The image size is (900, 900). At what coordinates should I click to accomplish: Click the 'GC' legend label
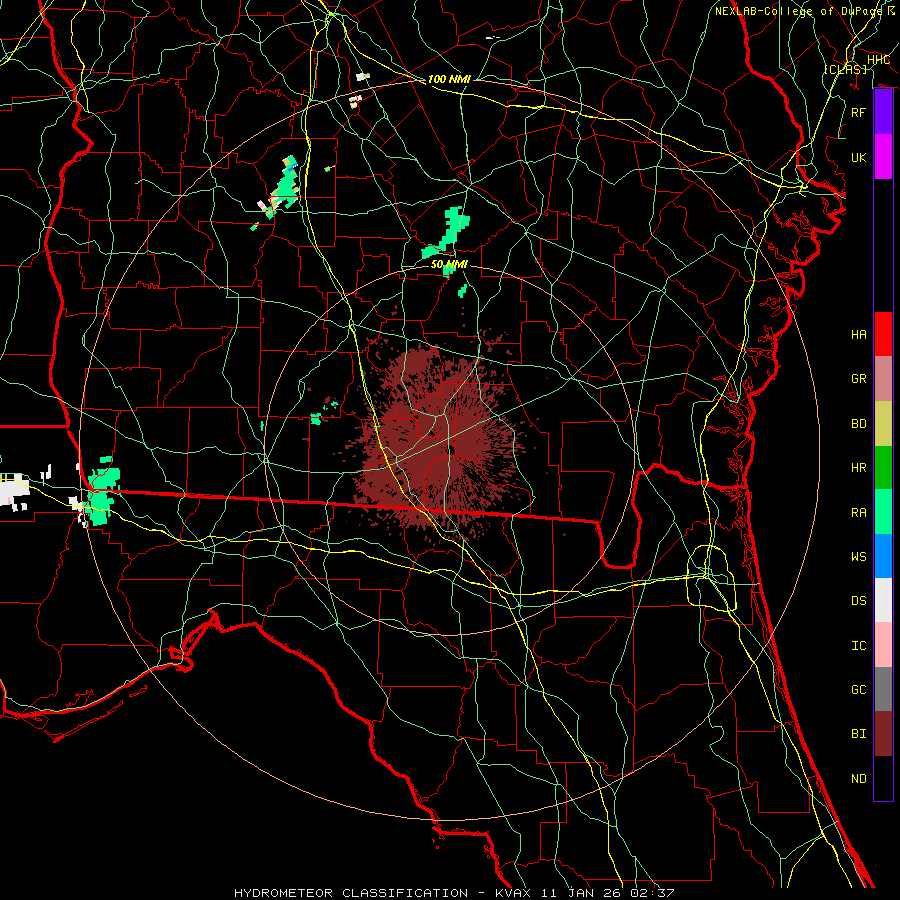(x=858, y=689)
